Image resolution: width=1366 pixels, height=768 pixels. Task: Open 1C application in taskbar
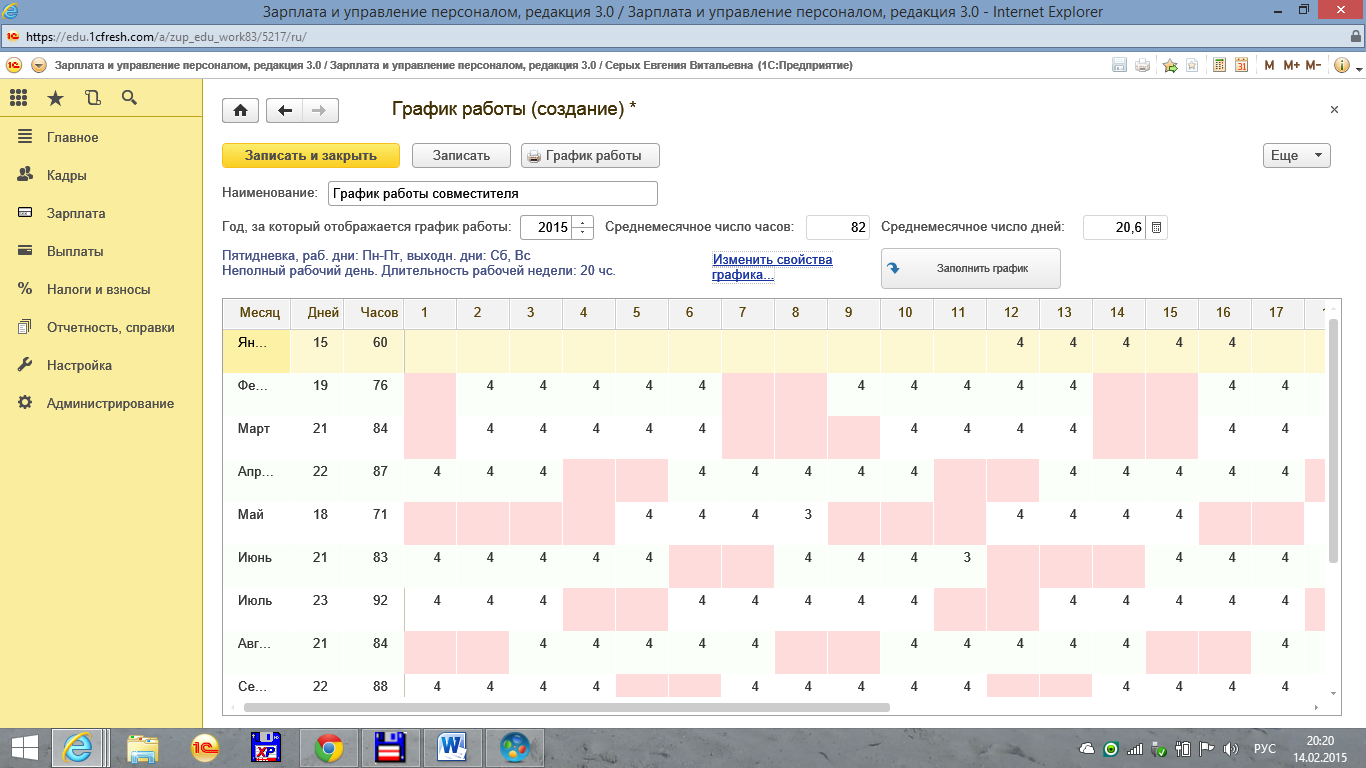(x=205, y=747)
